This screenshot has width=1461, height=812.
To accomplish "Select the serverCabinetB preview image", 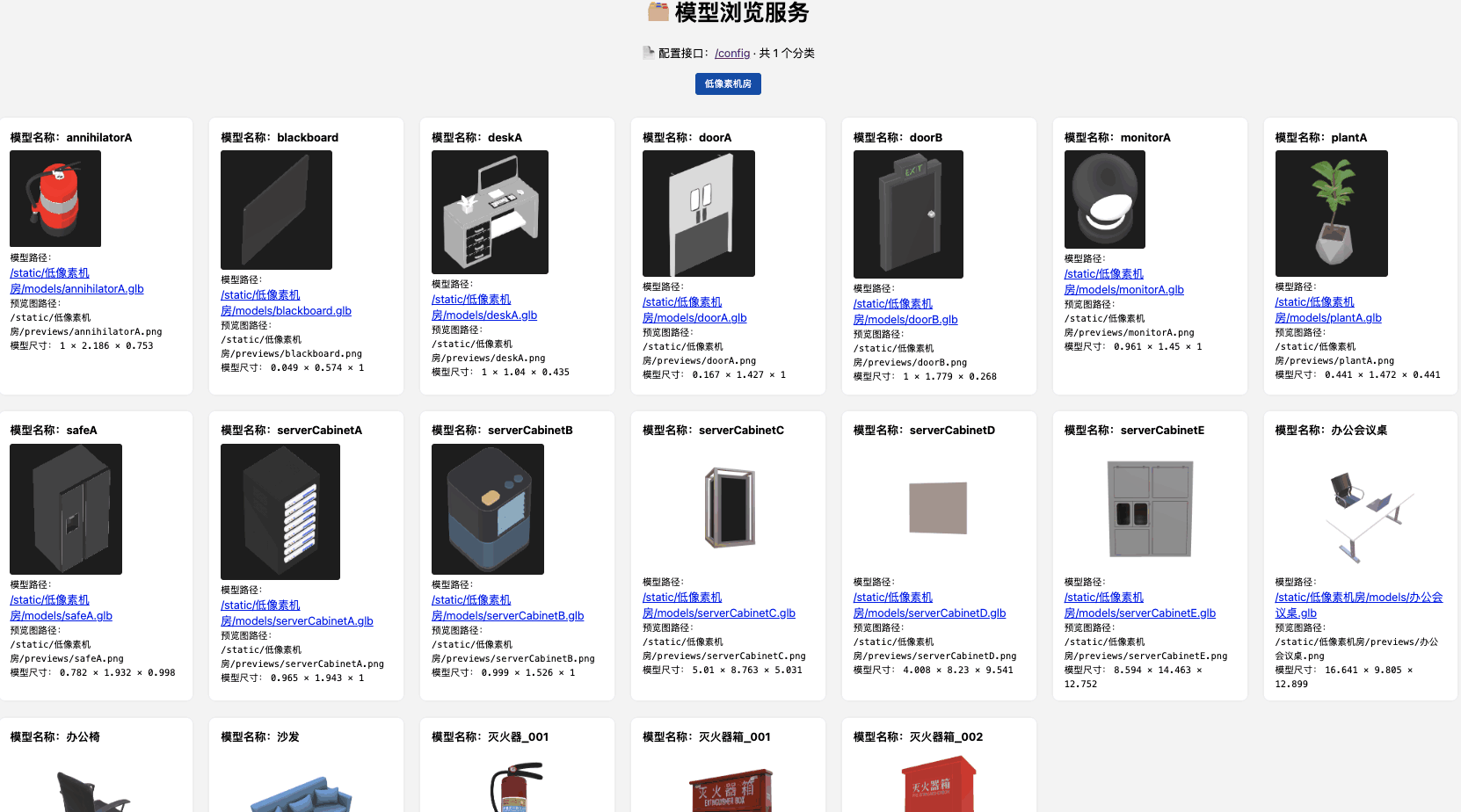I will tap(488, 509).
